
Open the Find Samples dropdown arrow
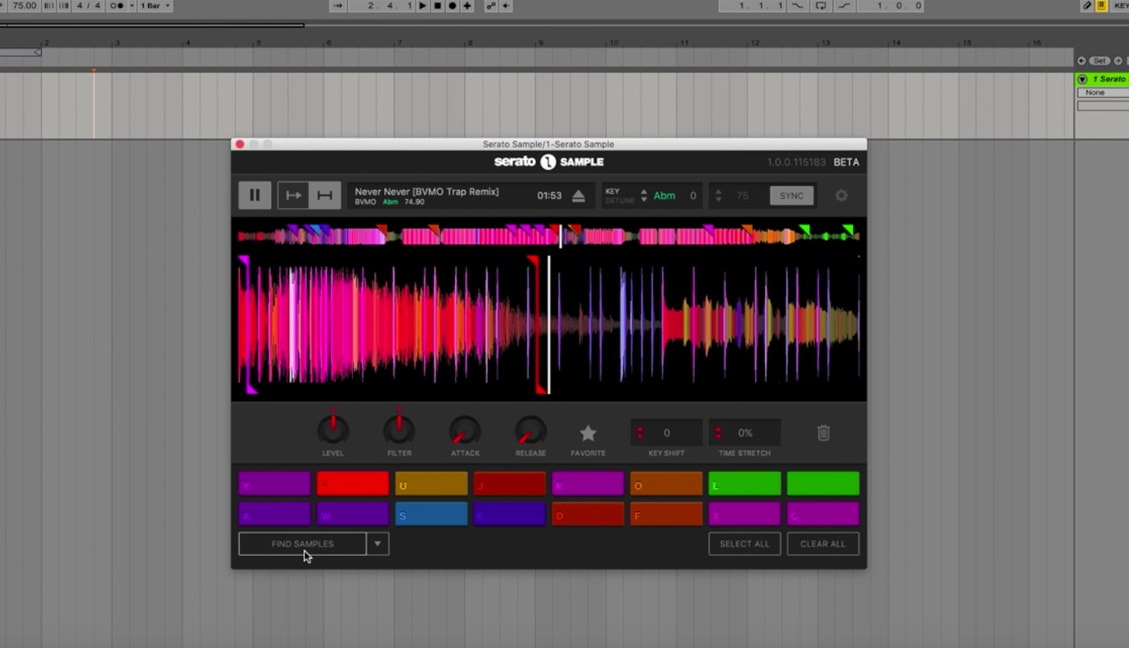click(x=377, y=544)
